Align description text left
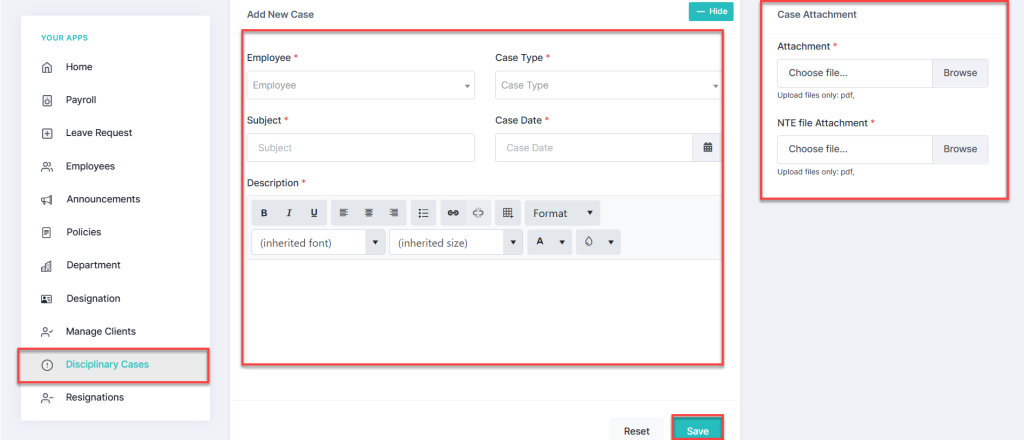Image resolution: width=1024 pixels, height=440 pixels. tap(344, 213)
